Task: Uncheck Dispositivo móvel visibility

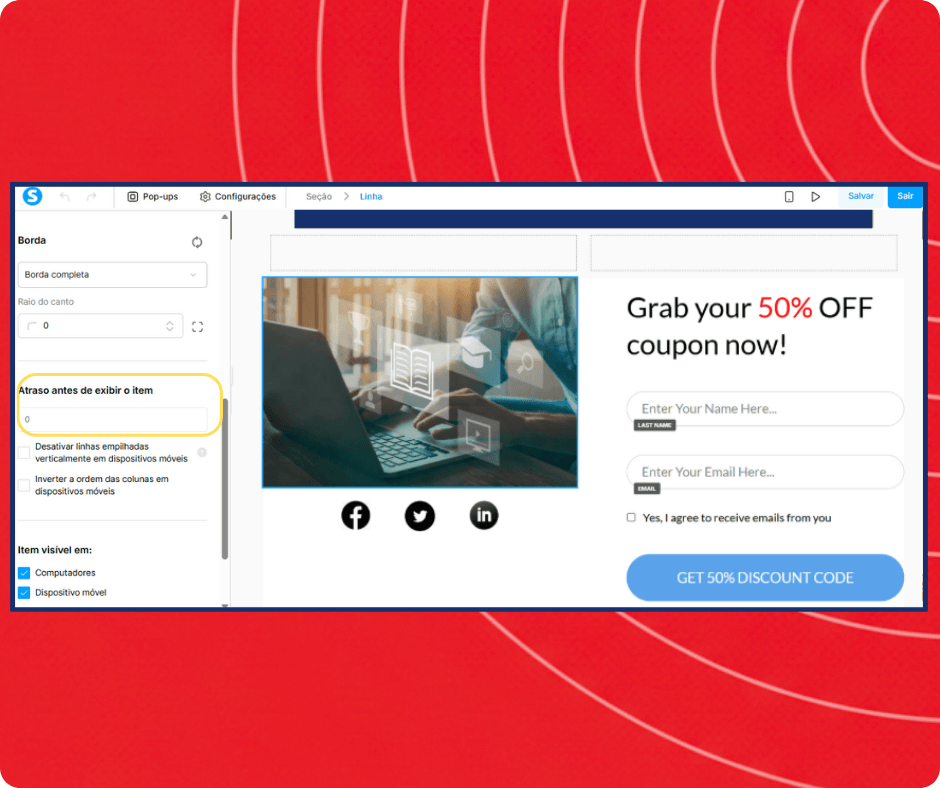Action: coord(24,592)
